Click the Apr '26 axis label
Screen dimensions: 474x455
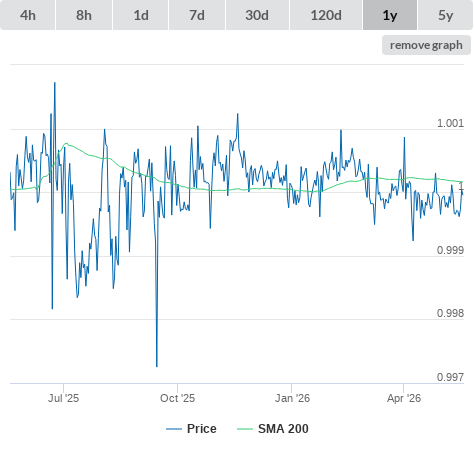404,398
